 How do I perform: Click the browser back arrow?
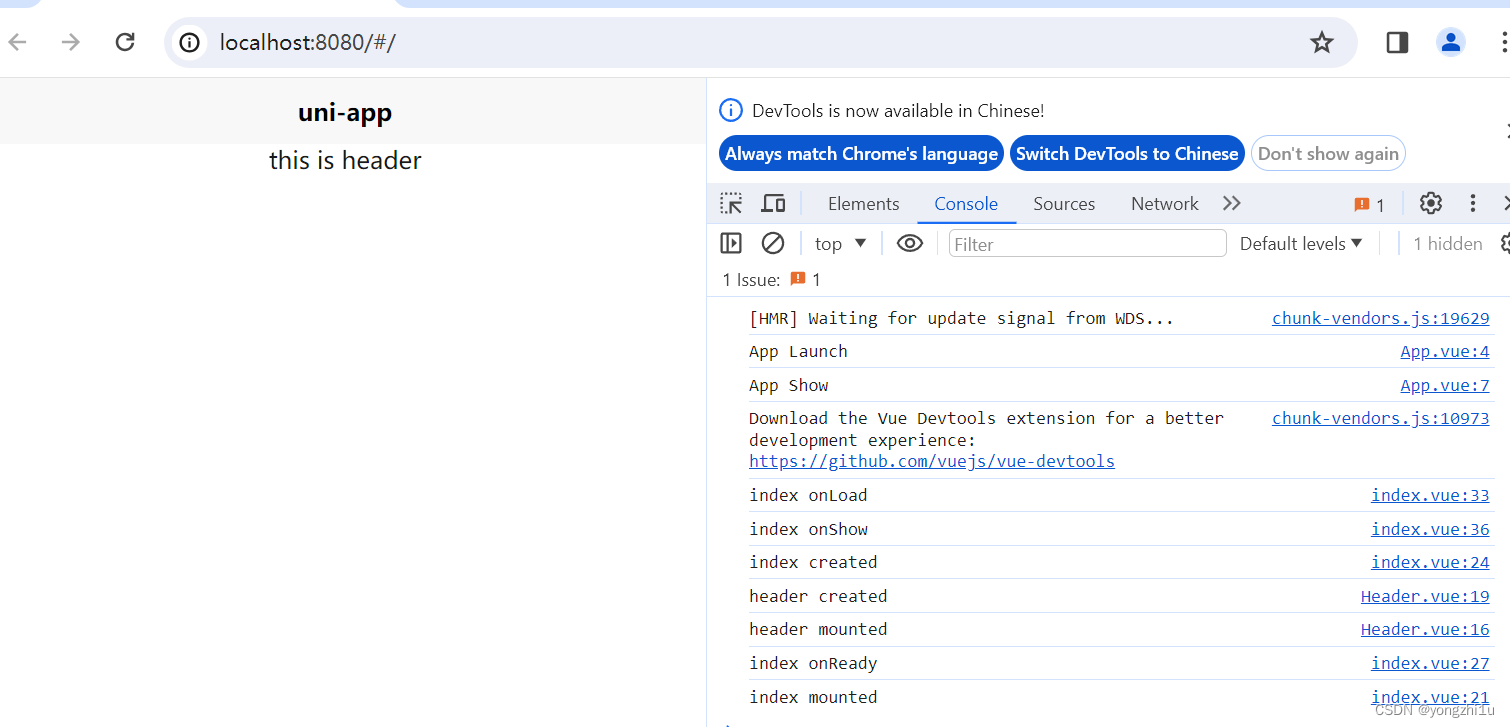pos(17,42)
